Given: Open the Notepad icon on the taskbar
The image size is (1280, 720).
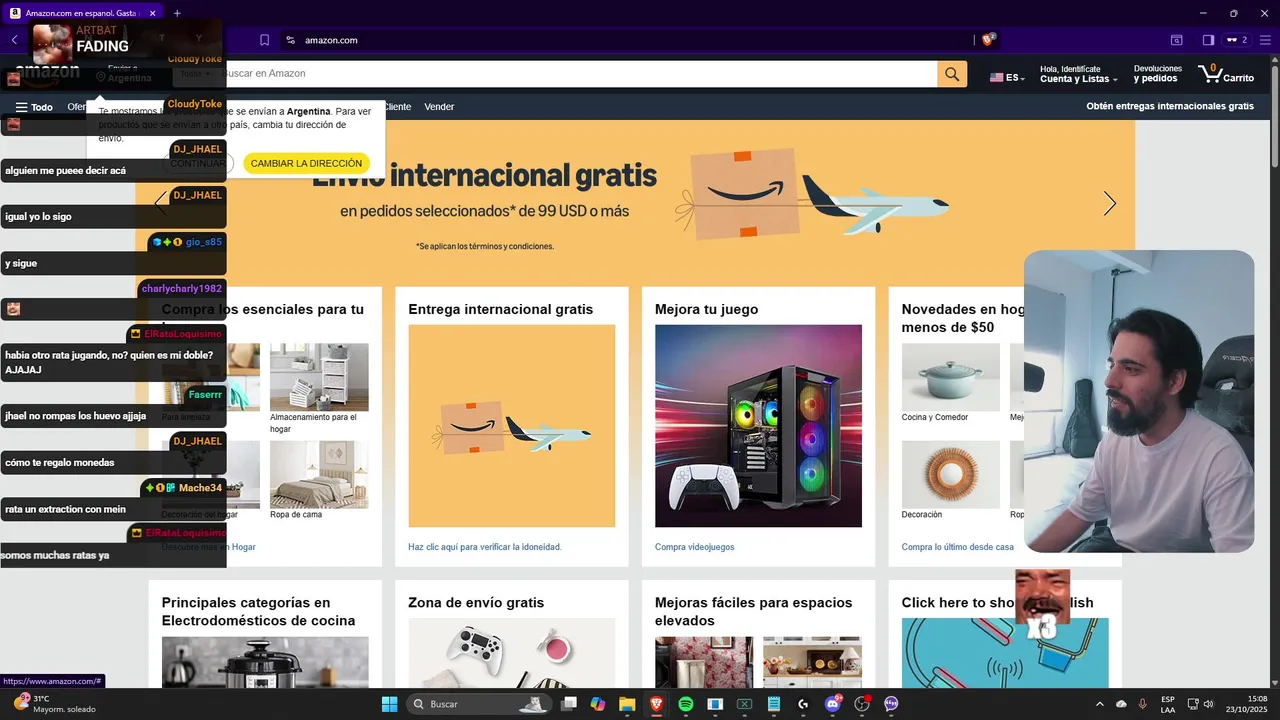Looking at the screenshot, I should [x=774, y=704].
